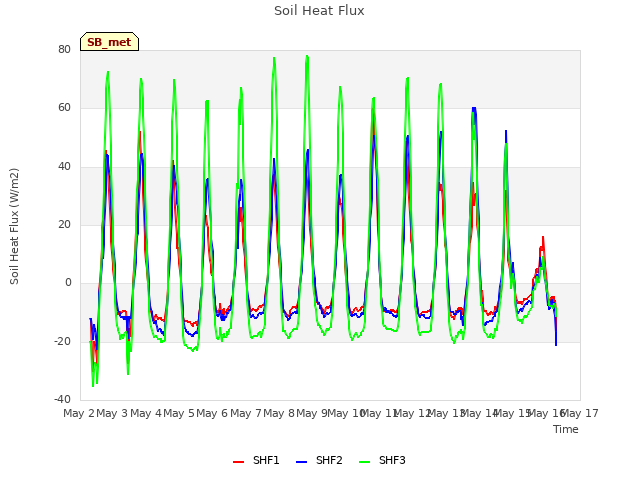Click the red SHF1 legend marker

[238, 462]
